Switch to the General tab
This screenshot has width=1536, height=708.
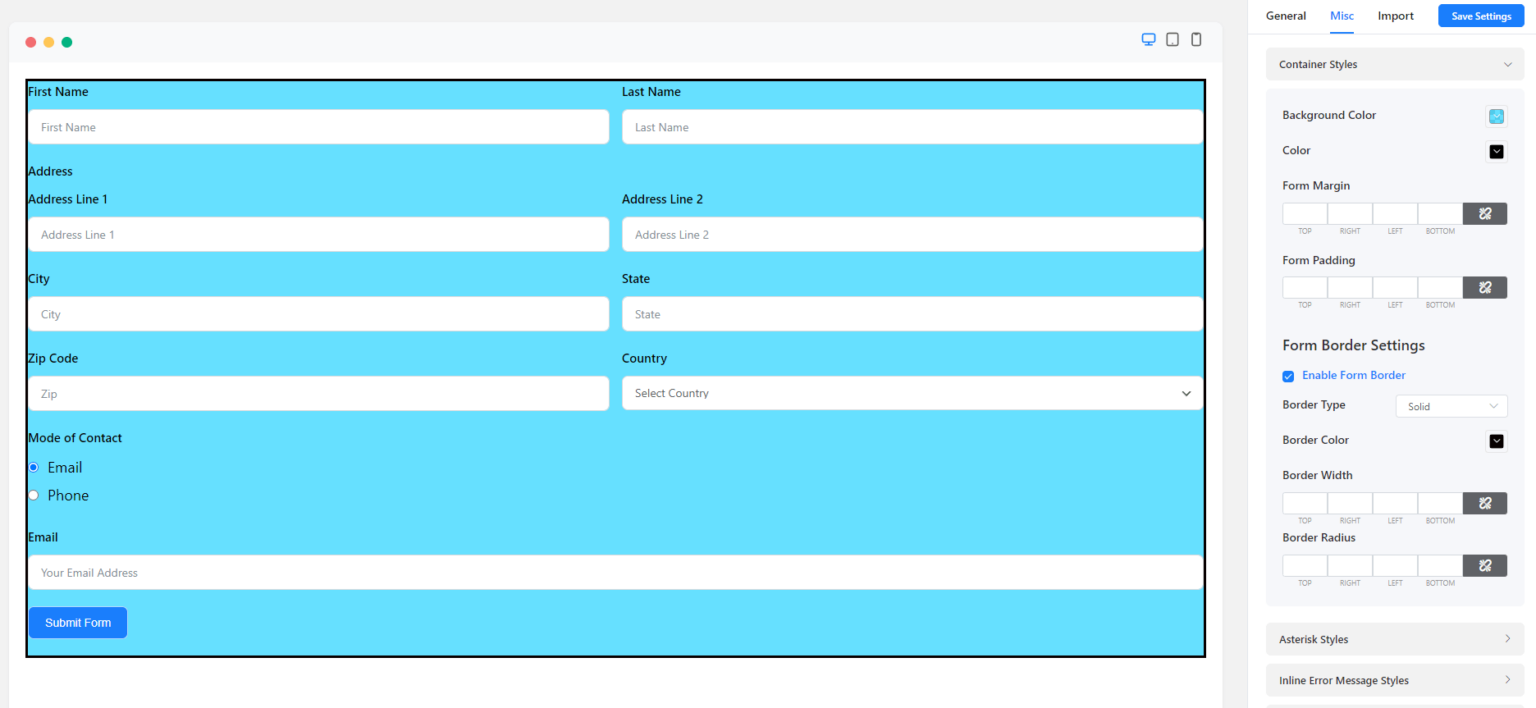pyautogui.click(x=1286, y=16)
